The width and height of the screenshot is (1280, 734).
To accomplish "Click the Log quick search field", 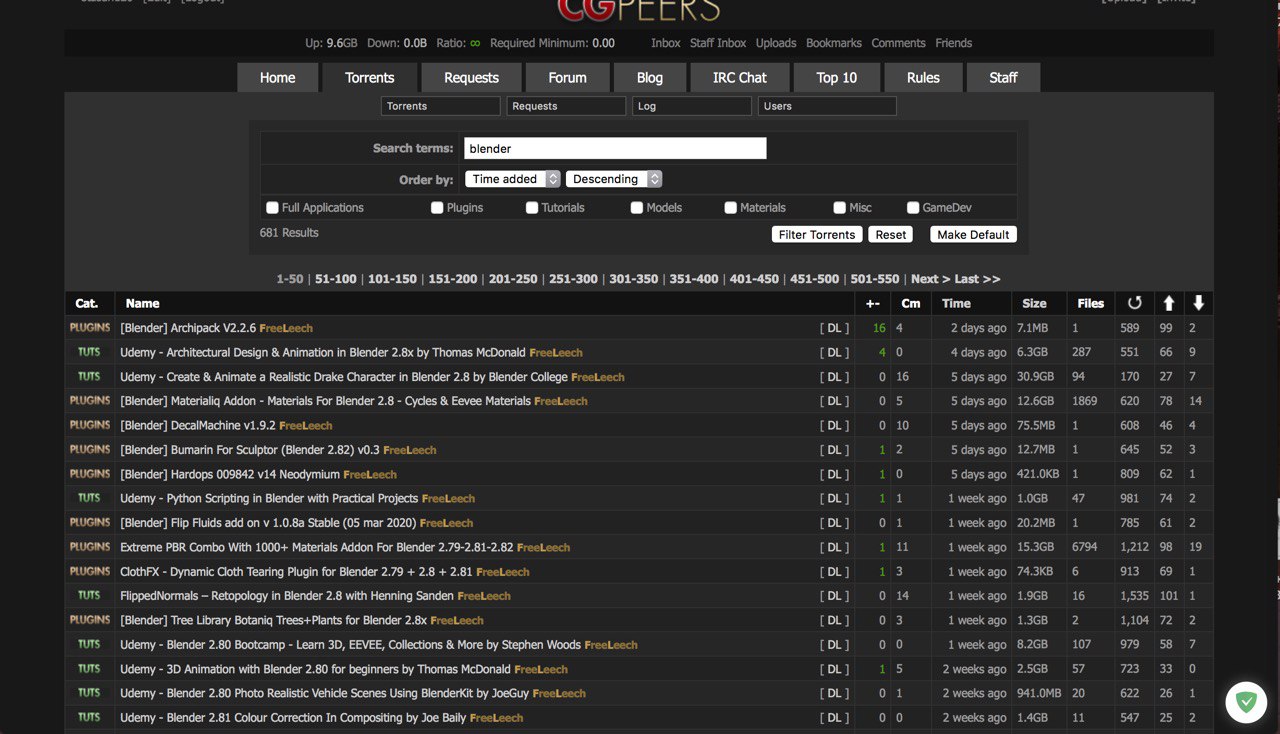I will (x=692, y=106).
